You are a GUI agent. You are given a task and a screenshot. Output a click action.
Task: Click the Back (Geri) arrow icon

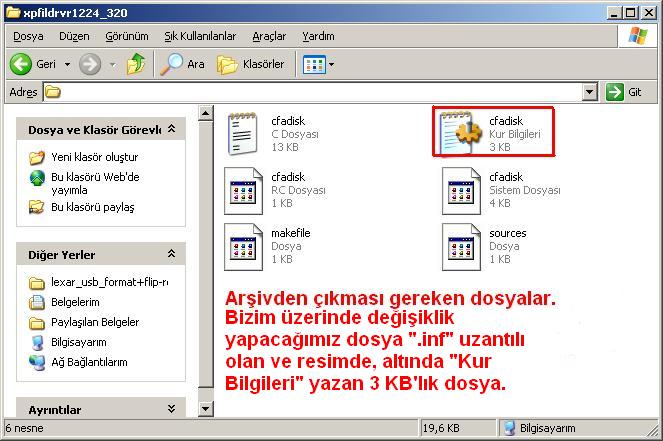(x=22, y=64)
